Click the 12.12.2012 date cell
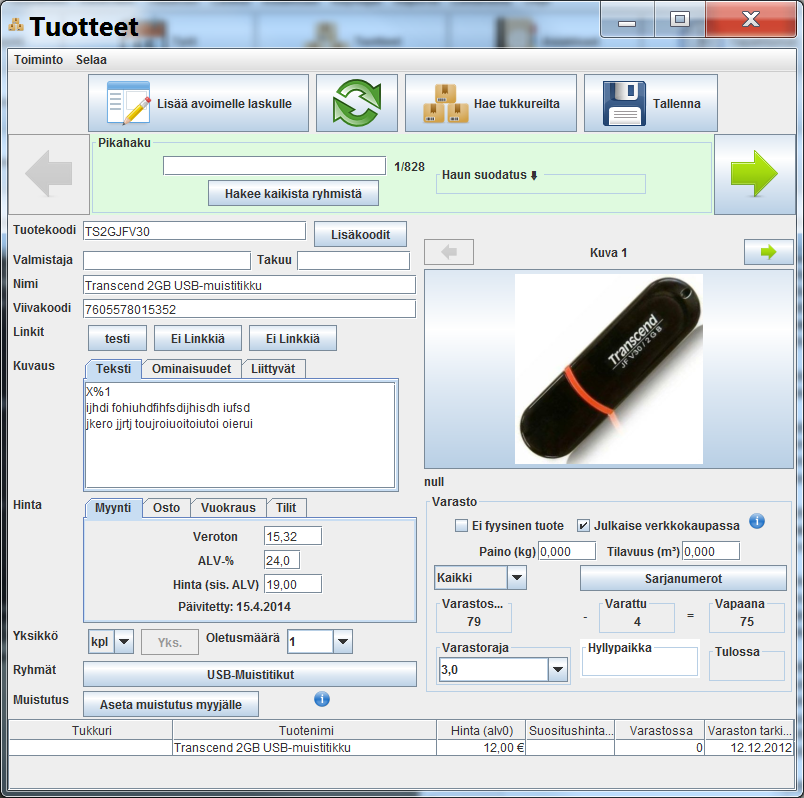804x798 pixels. click(749, 748)
